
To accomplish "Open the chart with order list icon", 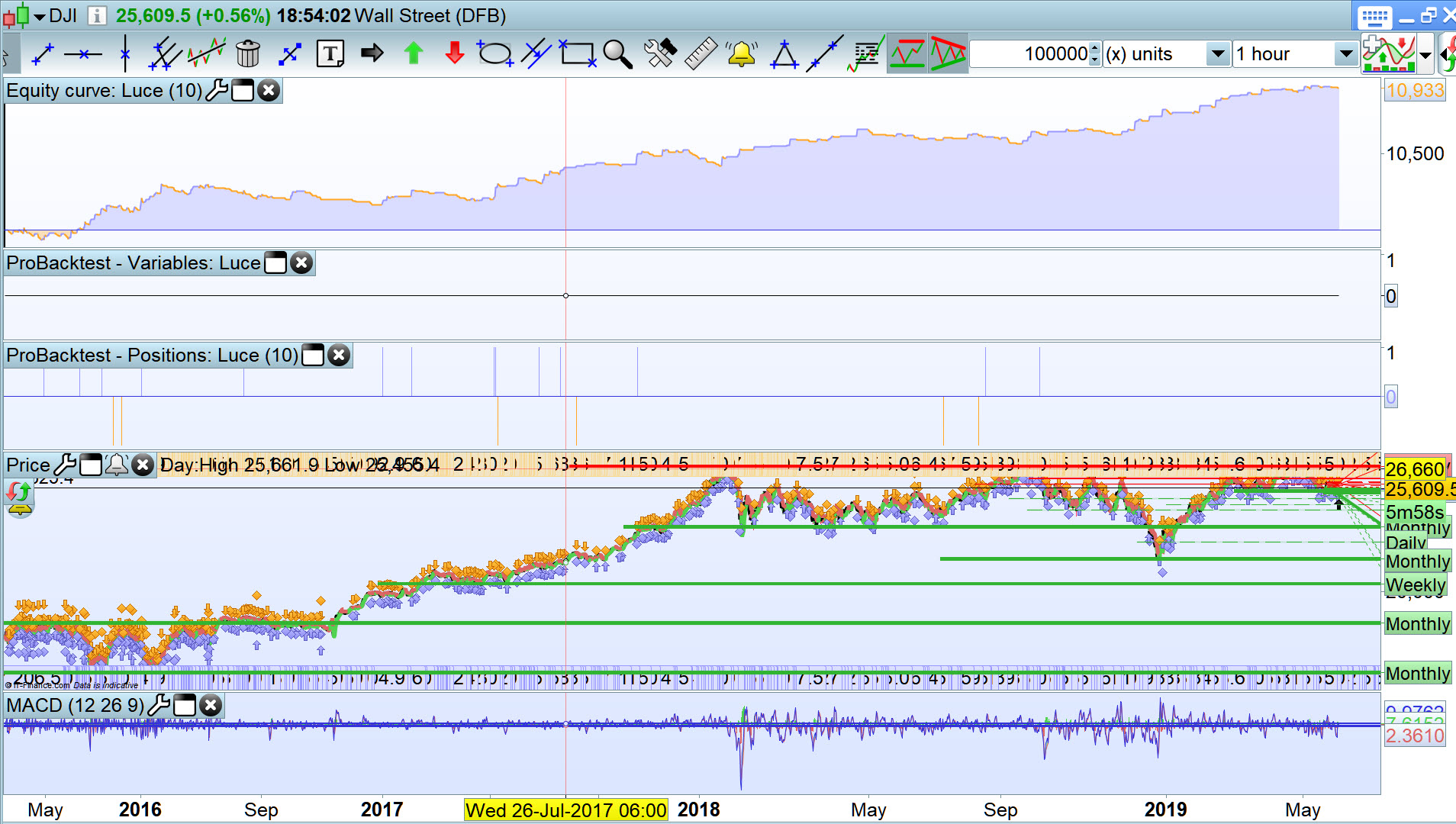I will point(866,53).
